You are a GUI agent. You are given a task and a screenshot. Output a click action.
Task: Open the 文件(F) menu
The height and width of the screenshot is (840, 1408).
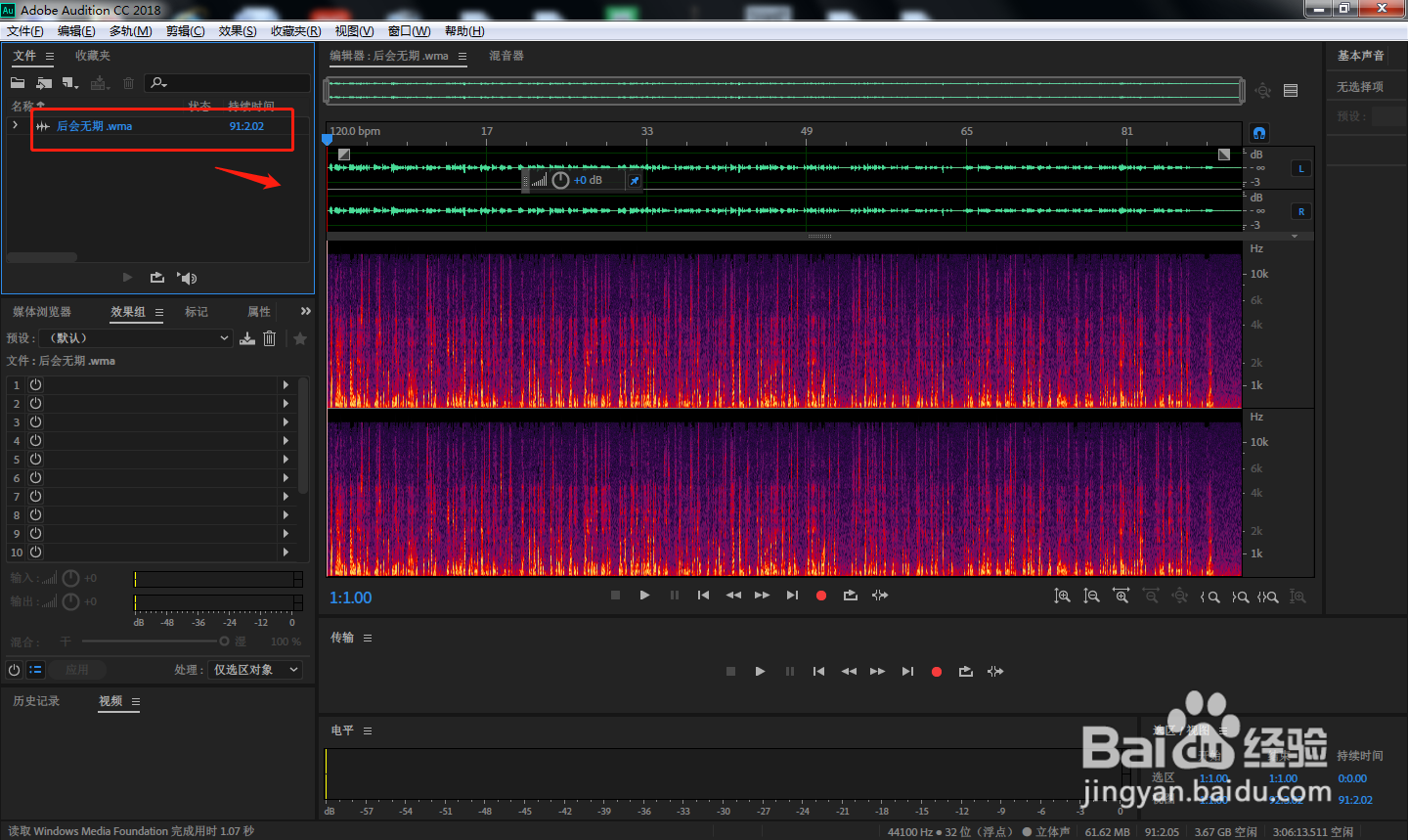(x=24, y=31)
